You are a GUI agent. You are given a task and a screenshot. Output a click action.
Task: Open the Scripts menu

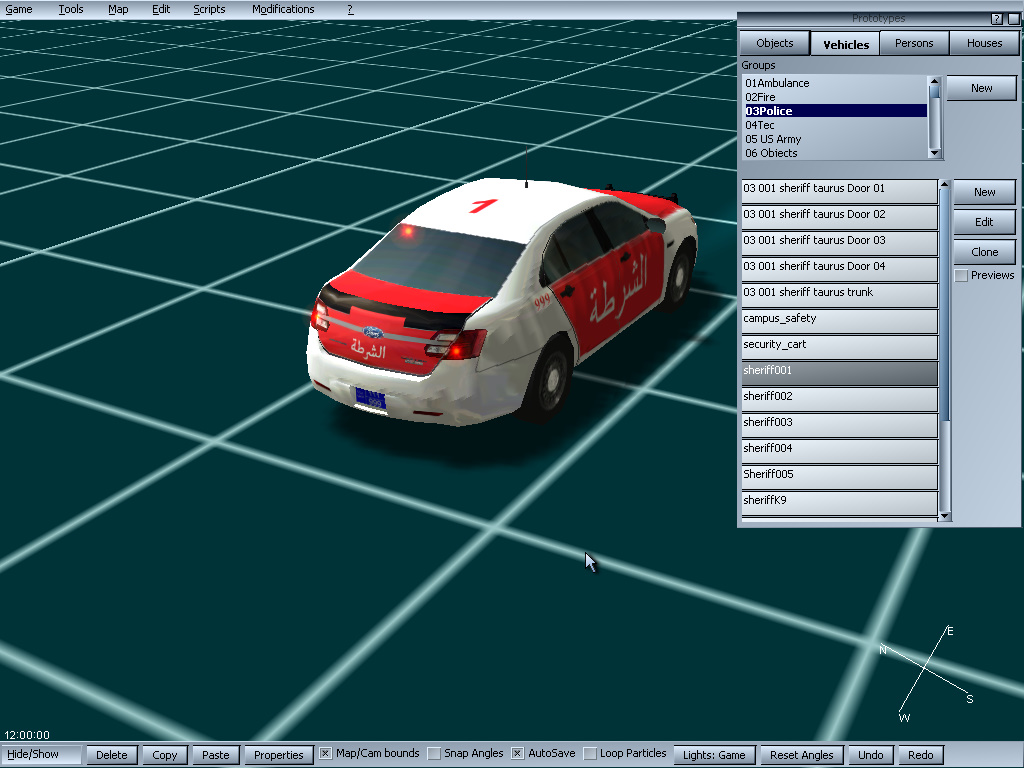(x=209, y=9)
